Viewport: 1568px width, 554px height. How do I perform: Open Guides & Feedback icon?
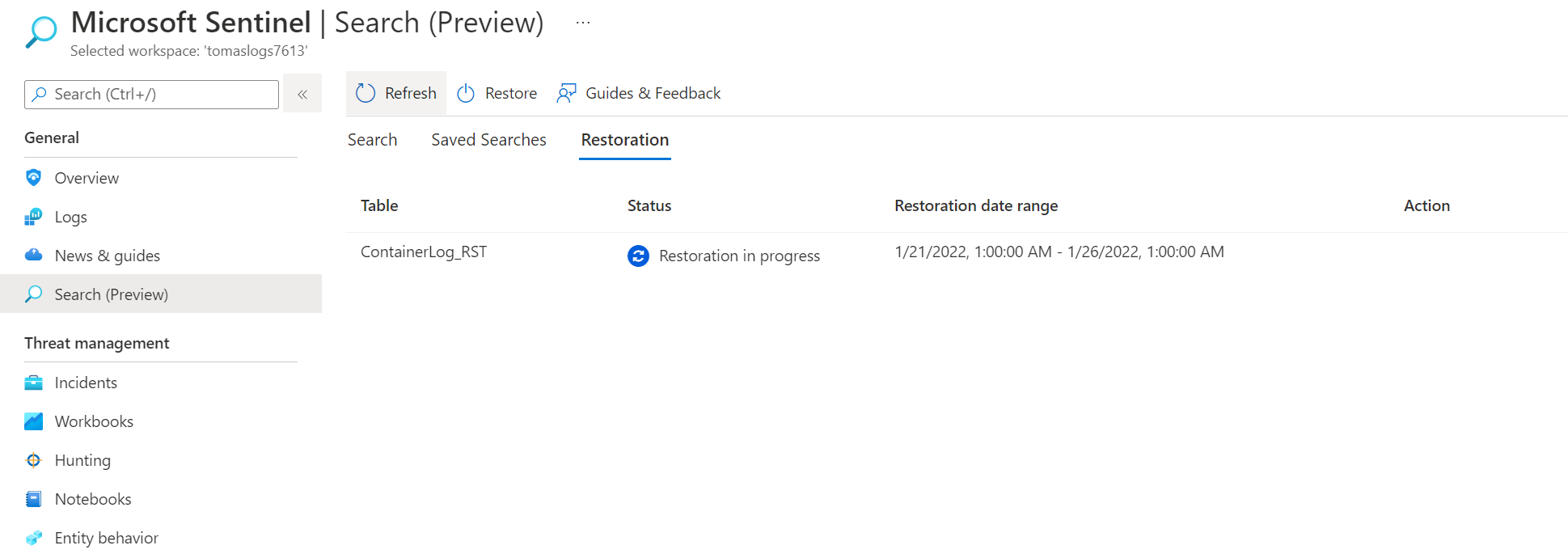click(x=566, y=93)
